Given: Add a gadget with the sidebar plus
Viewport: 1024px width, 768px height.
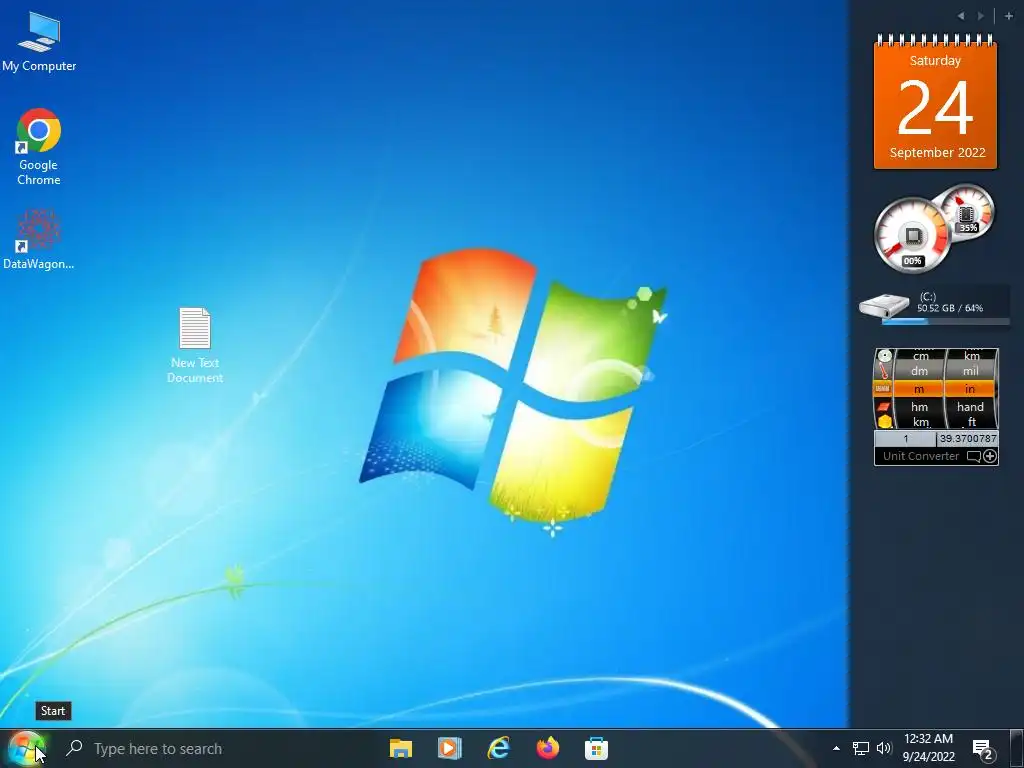Looking at the screenshot, I should [x=1008, y=16].
